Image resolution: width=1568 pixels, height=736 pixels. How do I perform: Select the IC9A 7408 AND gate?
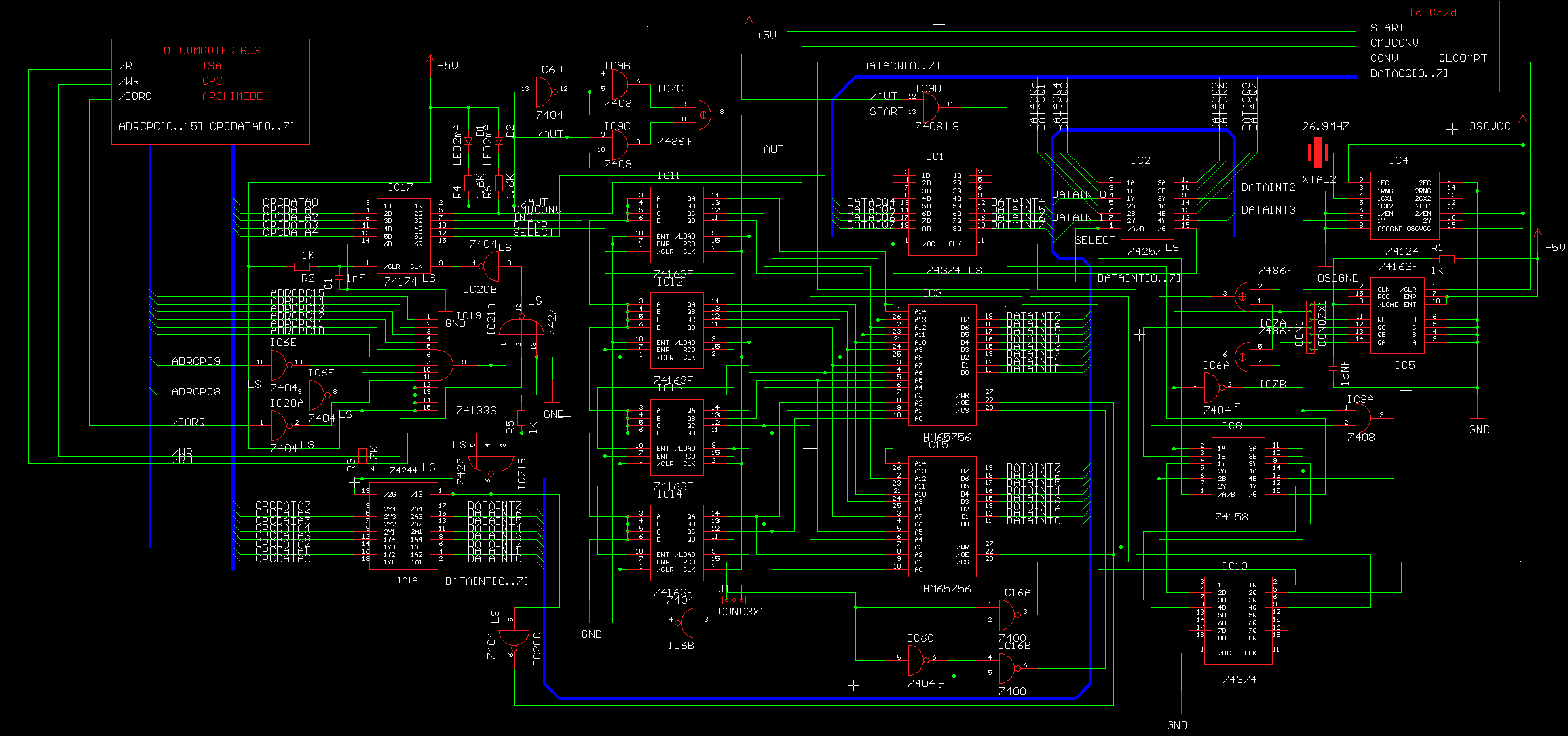[1362, 418]
